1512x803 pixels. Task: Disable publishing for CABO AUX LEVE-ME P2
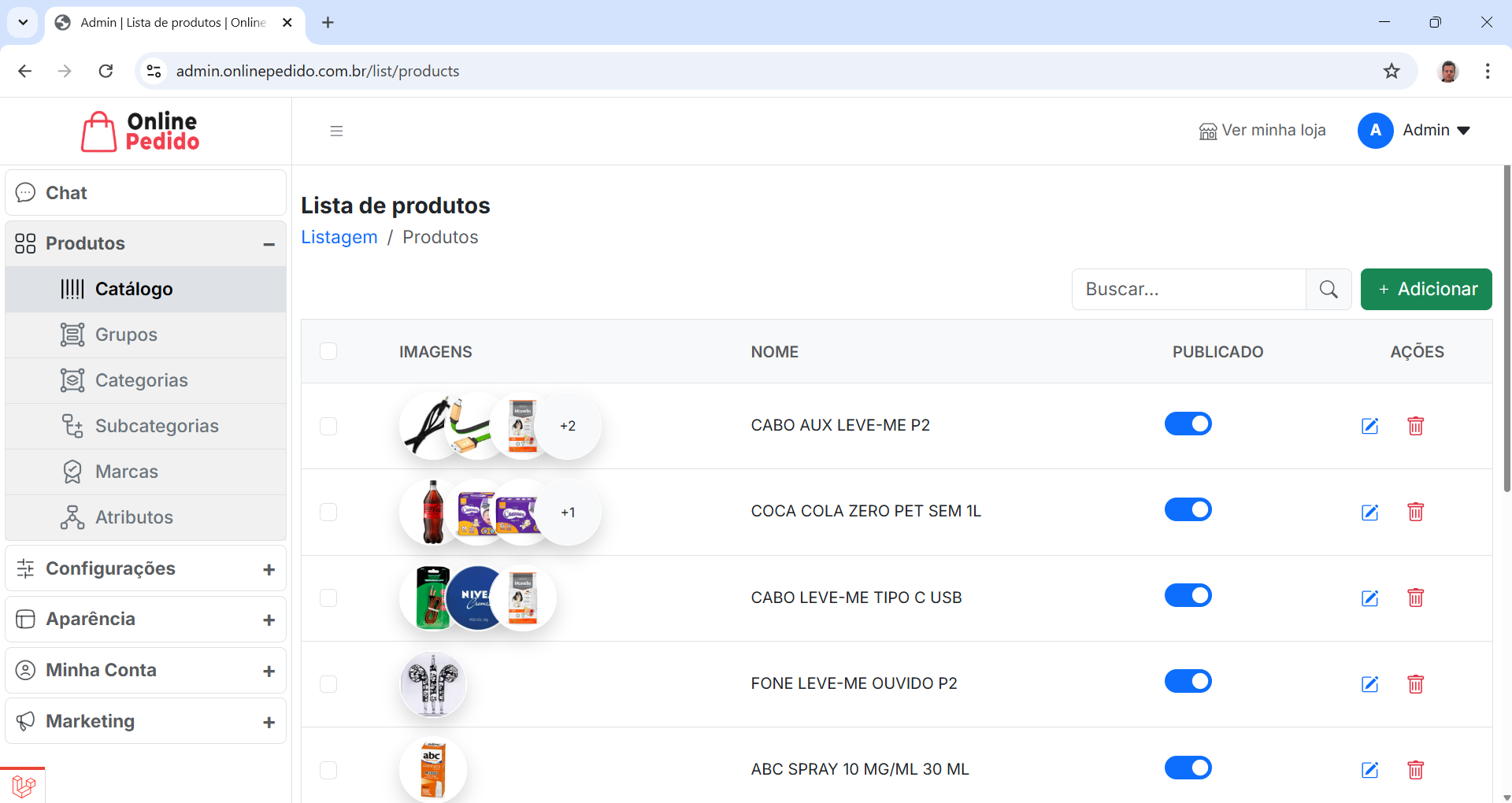pos(1188,424)
